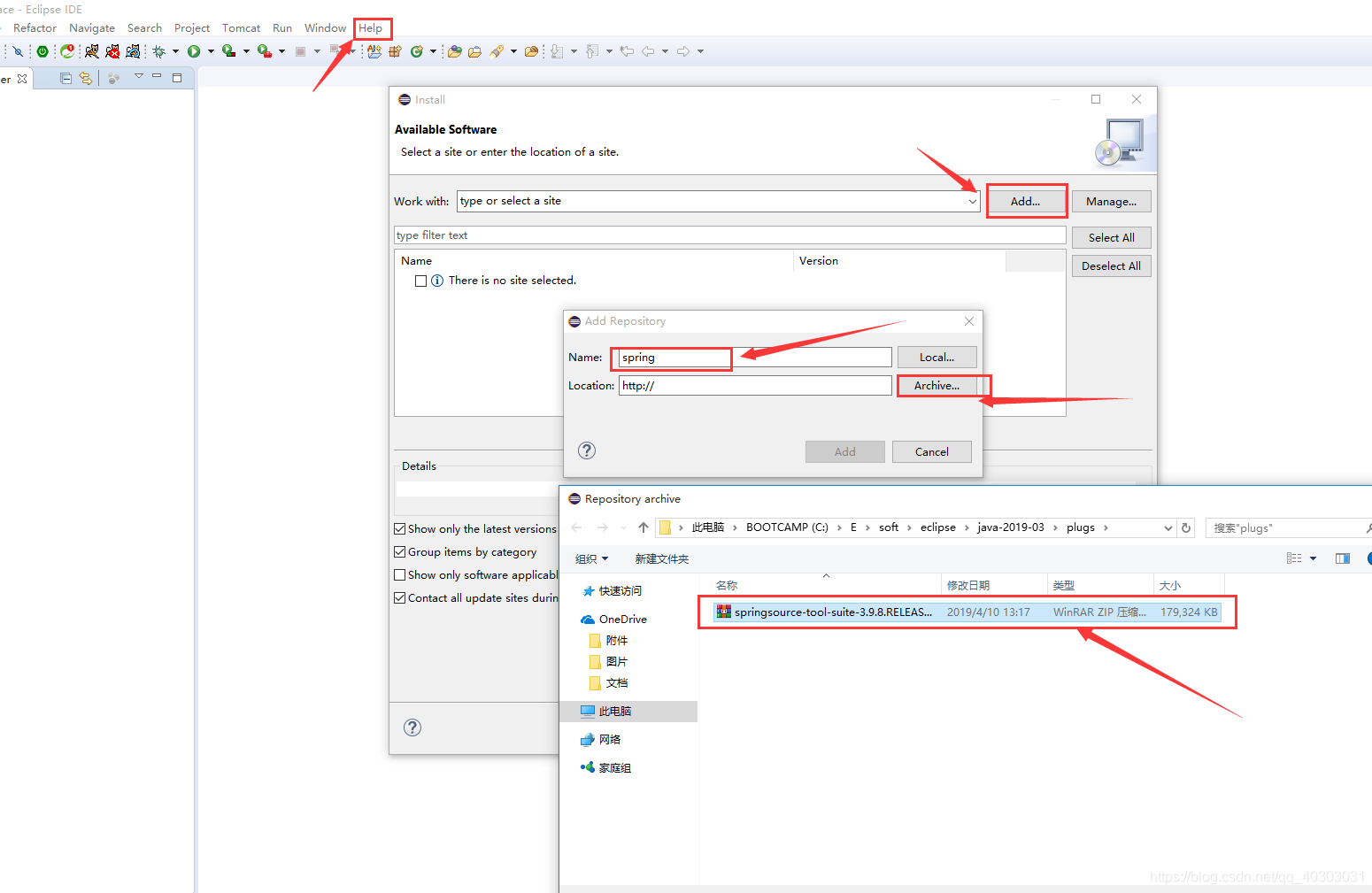Click the up-folder arrow in Repository archive
Viewport: 1372px width, 893px height.
[x=644, y=527]
